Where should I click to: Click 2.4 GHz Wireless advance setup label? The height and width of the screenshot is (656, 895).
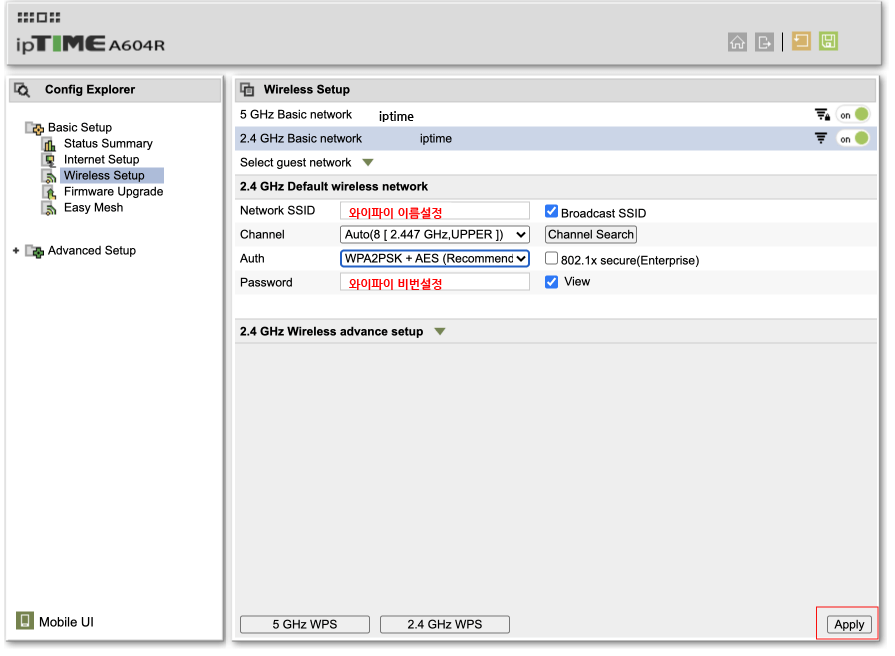(332, 332)
